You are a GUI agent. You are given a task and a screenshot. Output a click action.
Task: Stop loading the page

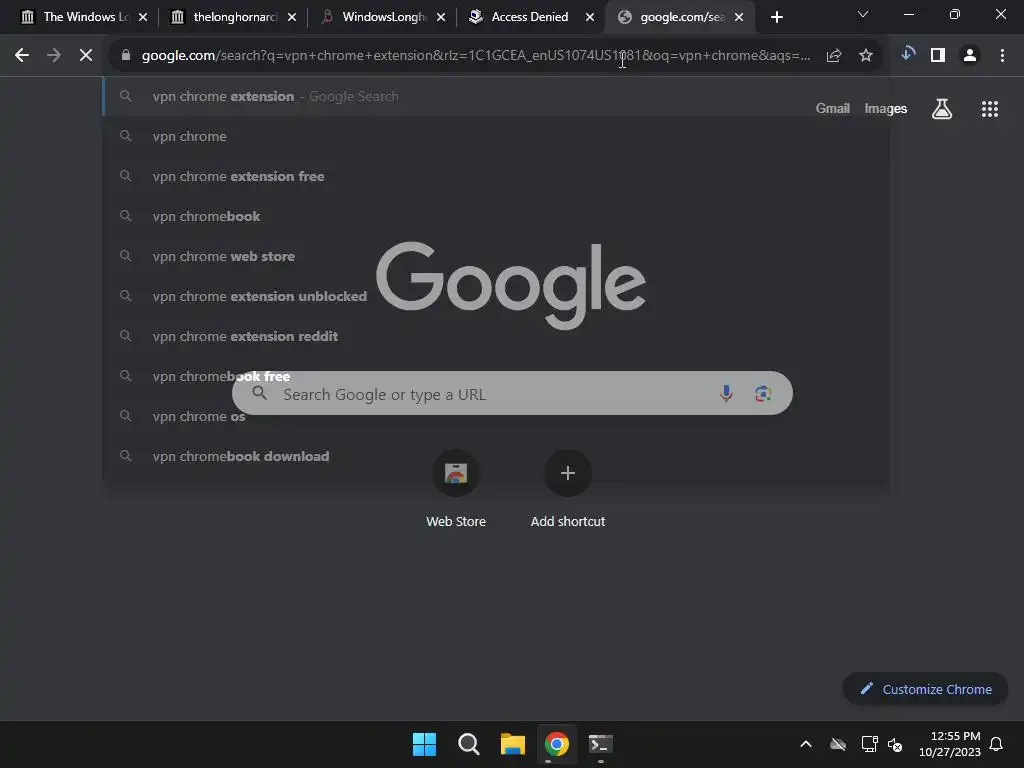[86, 56]
